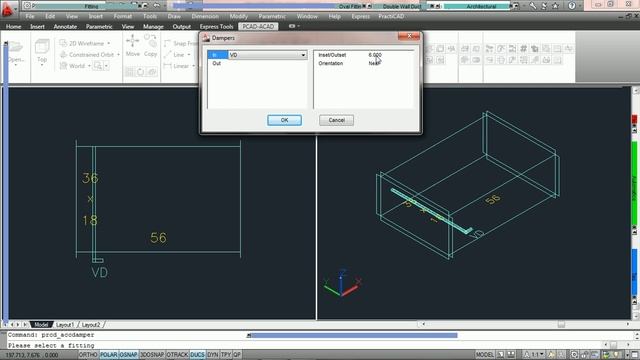Switch to the Annotate ribbon tab
Viewport: 640px width, 360px height.
(x=65, y=27)
